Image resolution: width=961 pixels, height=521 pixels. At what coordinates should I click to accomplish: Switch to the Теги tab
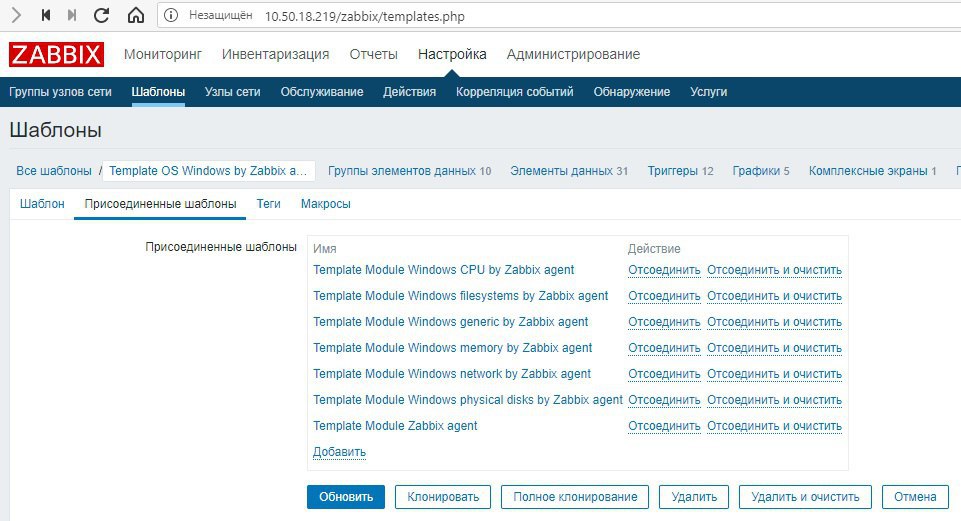(x=268, y=204)
